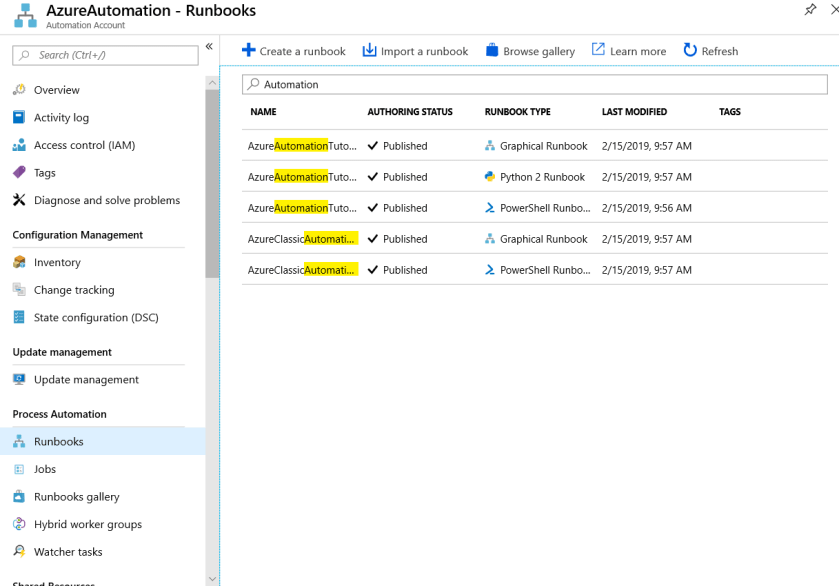Open the Update management blade
This screenshot has height=586, width=839.
[85, 379]
